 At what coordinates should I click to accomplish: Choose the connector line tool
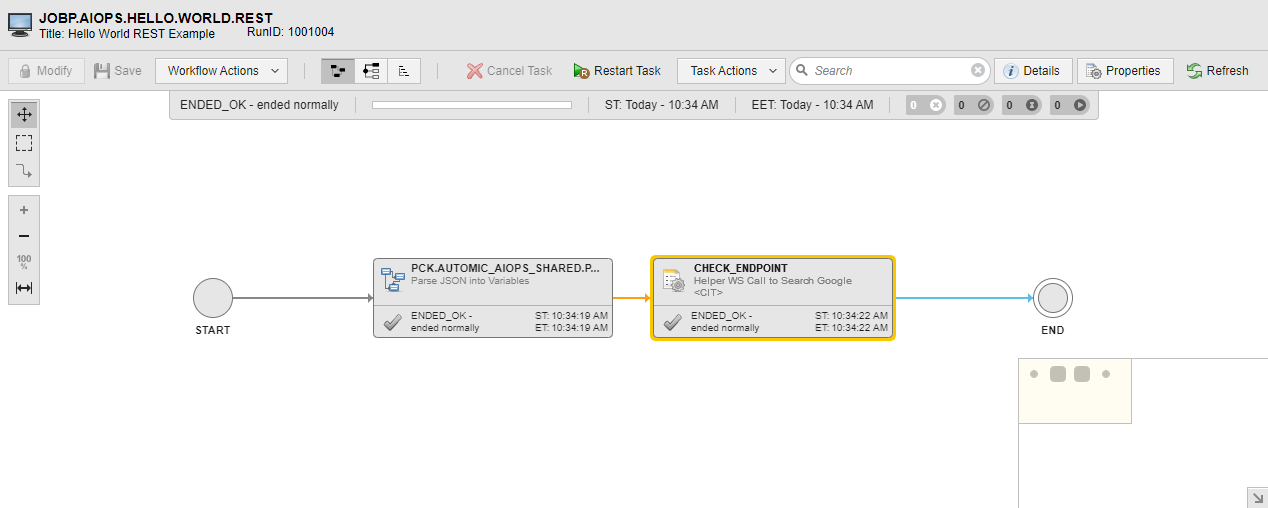coord(24,171)
